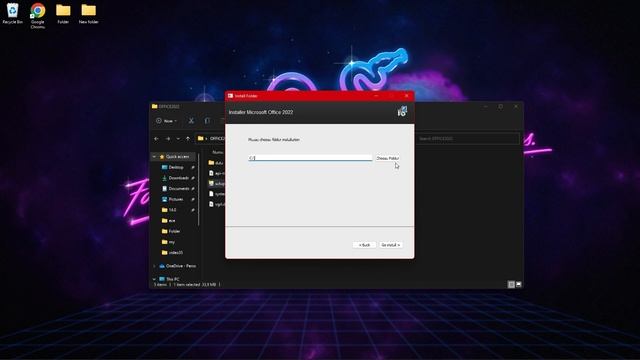
Task: Switch Explorer to the large icons view
Action: tap(518, 284)
